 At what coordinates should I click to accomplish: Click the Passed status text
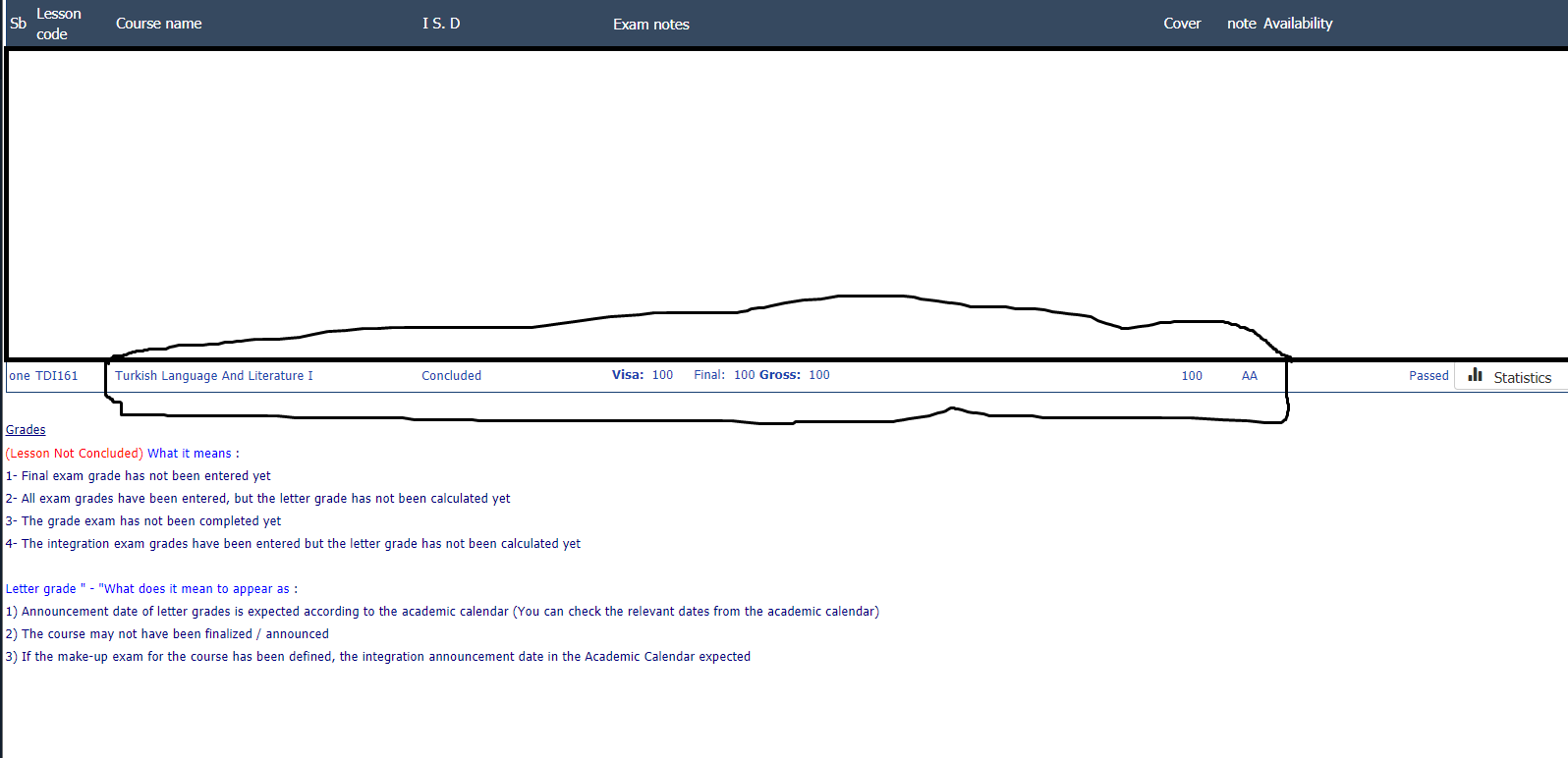click(1428, 376)
